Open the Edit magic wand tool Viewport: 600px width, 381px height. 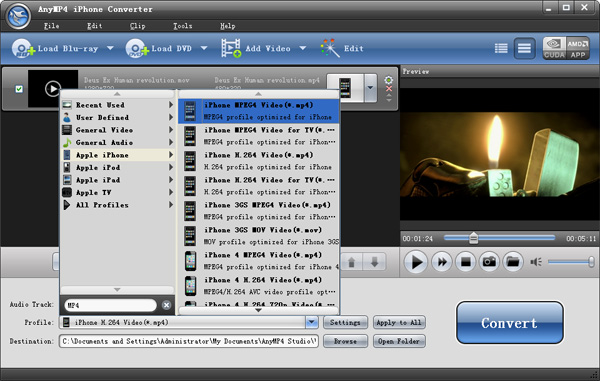(330, 48)
